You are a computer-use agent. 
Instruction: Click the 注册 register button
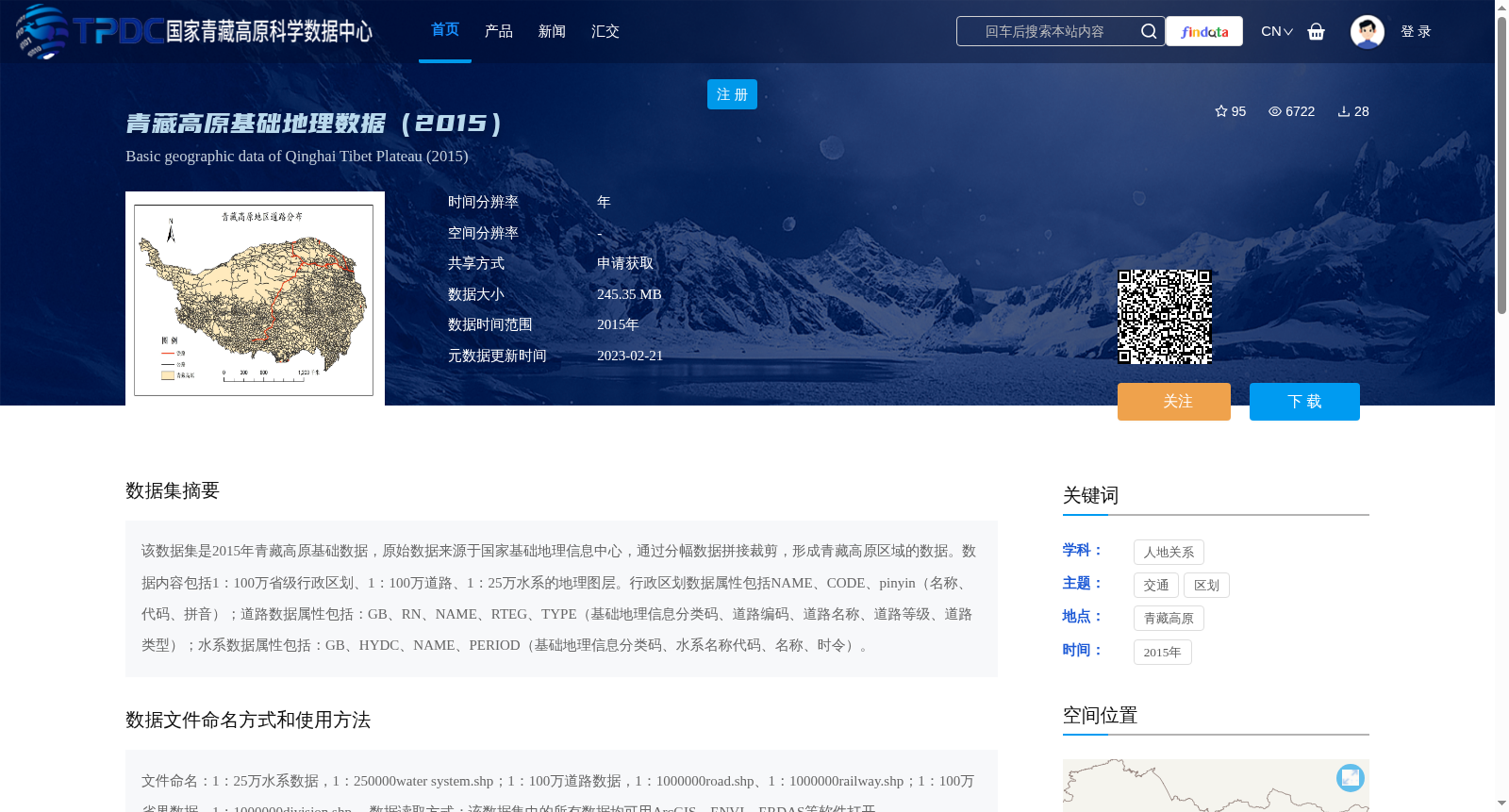pos(732,94)
